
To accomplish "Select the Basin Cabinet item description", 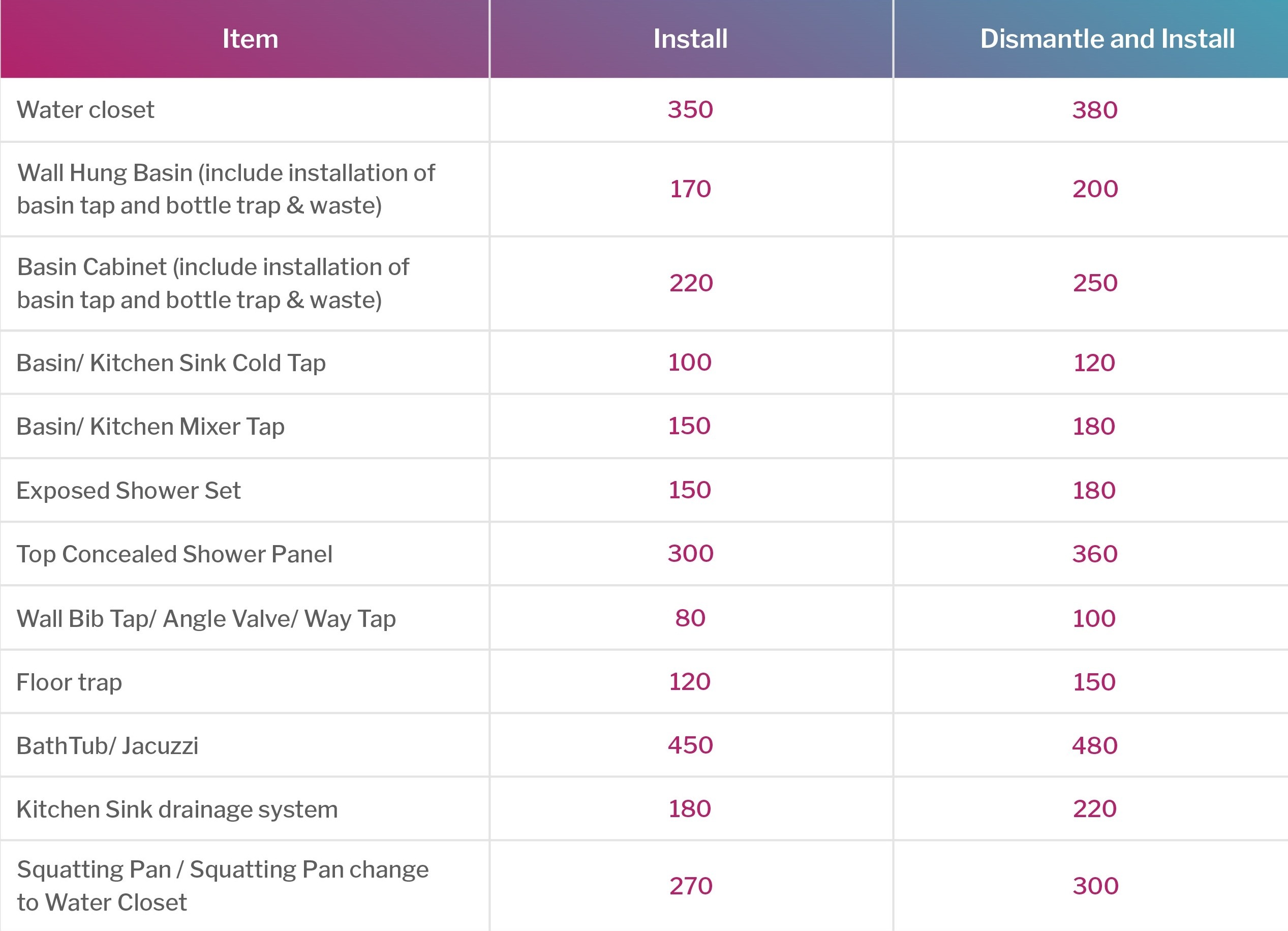I will (213, 283).
